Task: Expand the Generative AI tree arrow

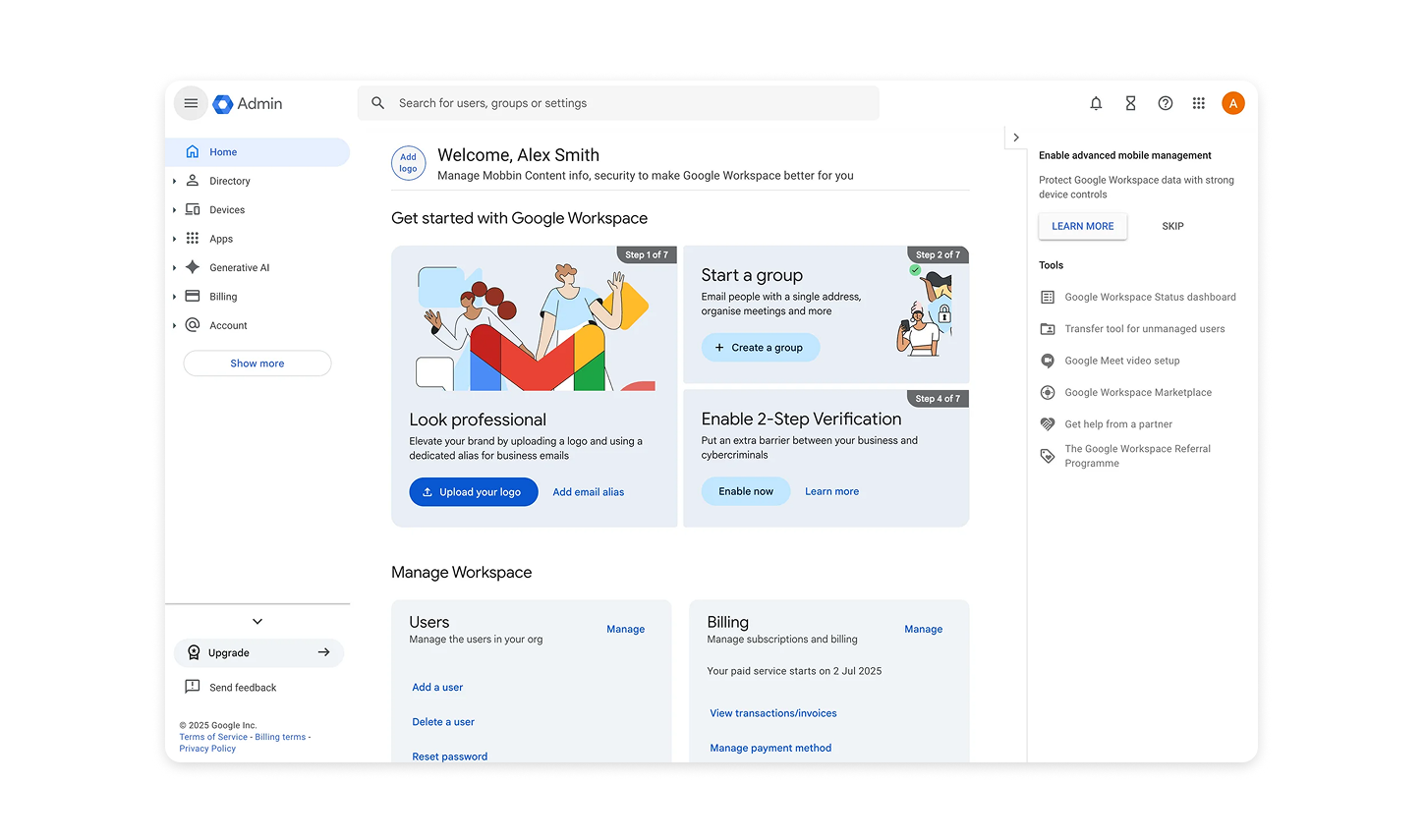Action: coord(175,267)
